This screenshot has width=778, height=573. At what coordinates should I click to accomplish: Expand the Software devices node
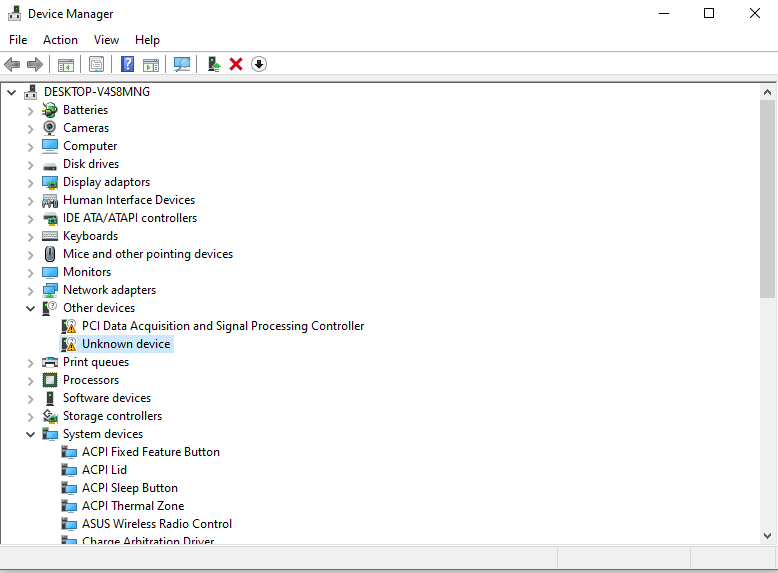coord(30,399)
